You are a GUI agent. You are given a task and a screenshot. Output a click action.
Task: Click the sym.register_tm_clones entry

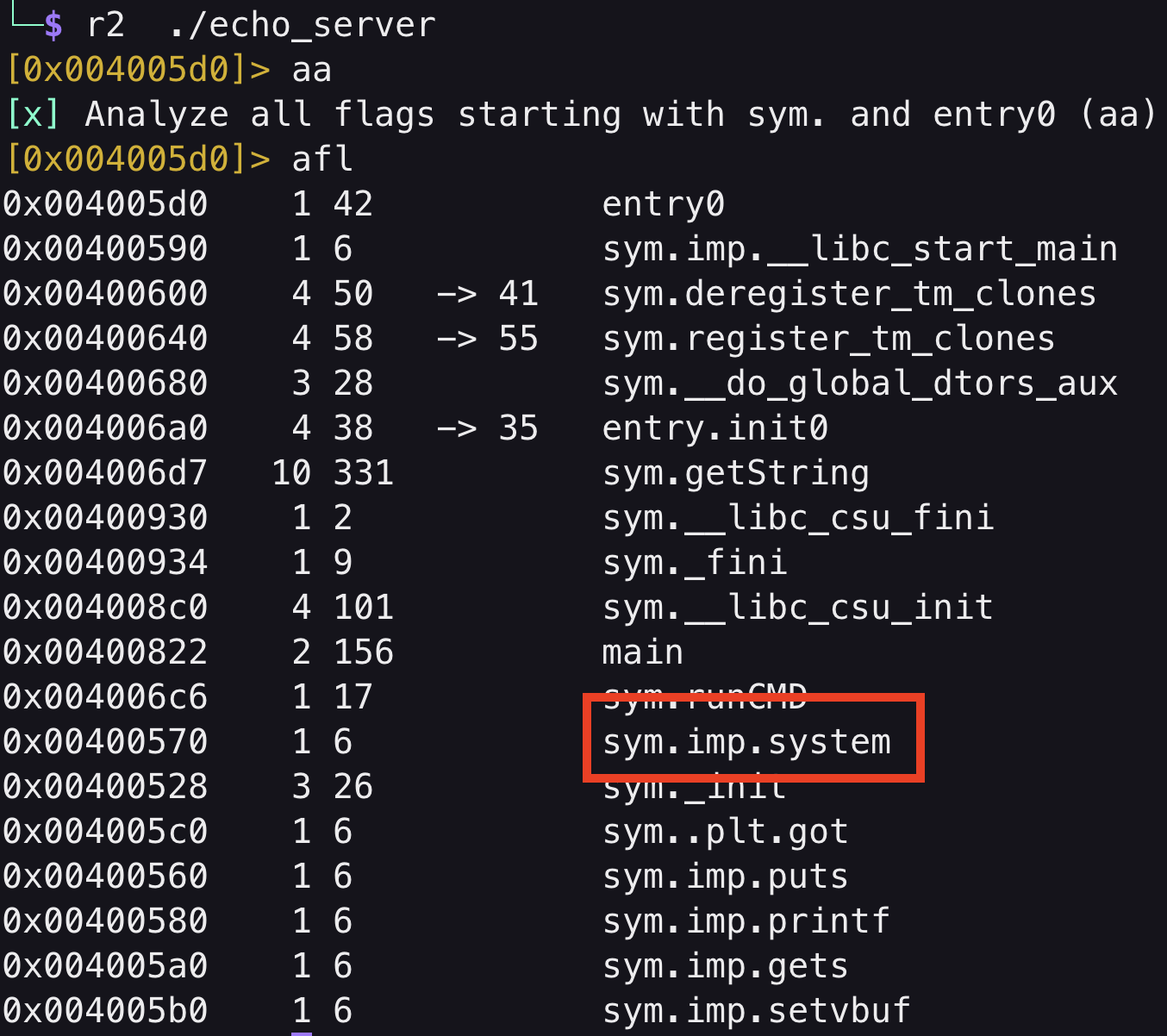click(828, 339)
